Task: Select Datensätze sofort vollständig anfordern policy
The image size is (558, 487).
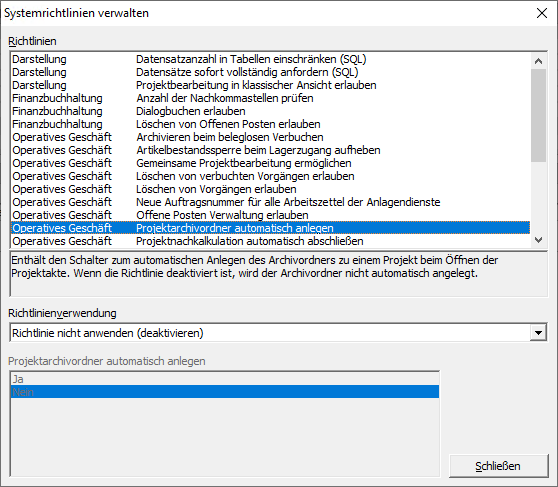Action: coord(270,72)
